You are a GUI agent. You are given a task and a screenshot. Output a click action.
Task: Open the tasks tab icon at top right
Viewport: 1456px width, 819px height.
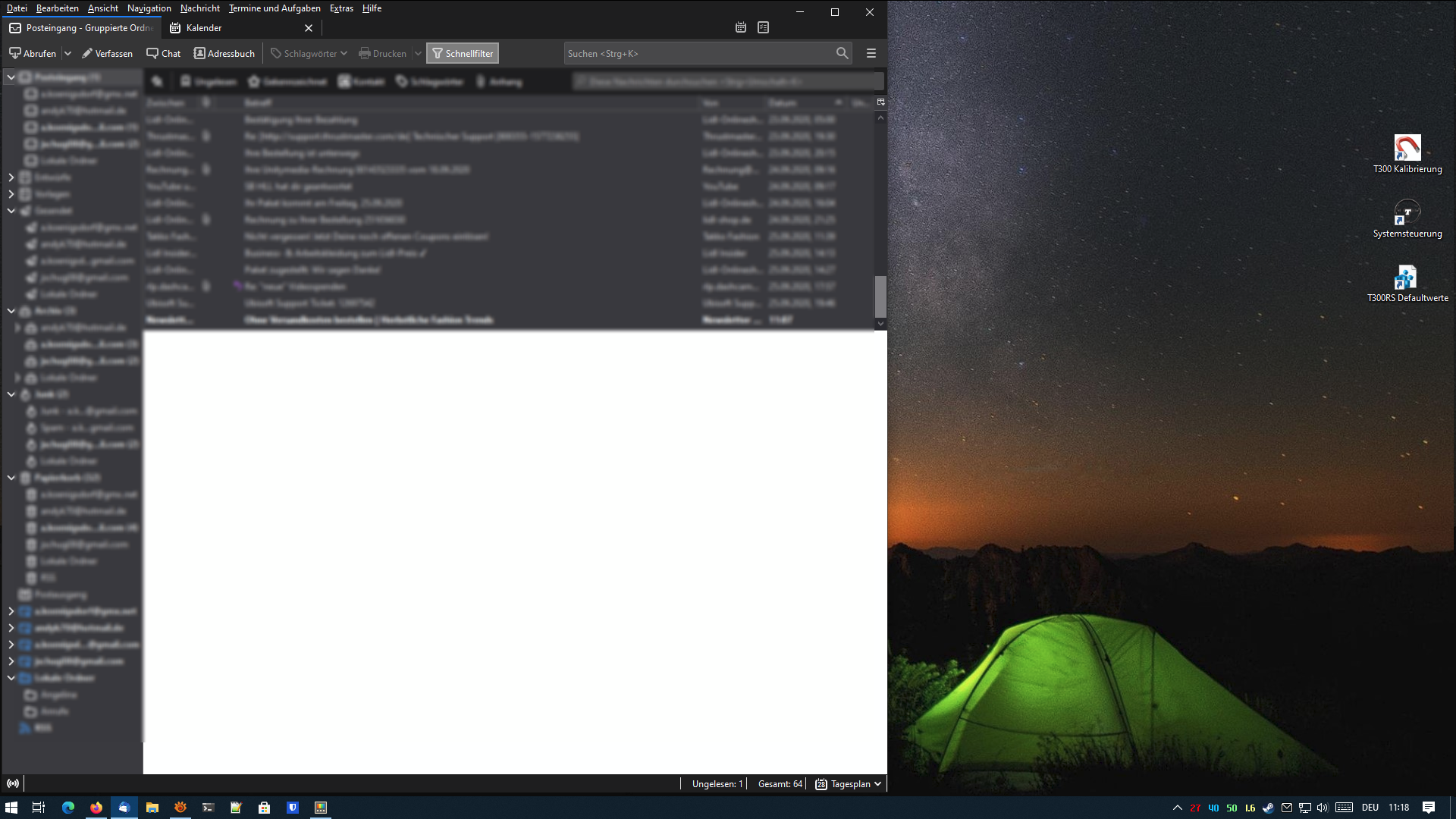(763, 27)
